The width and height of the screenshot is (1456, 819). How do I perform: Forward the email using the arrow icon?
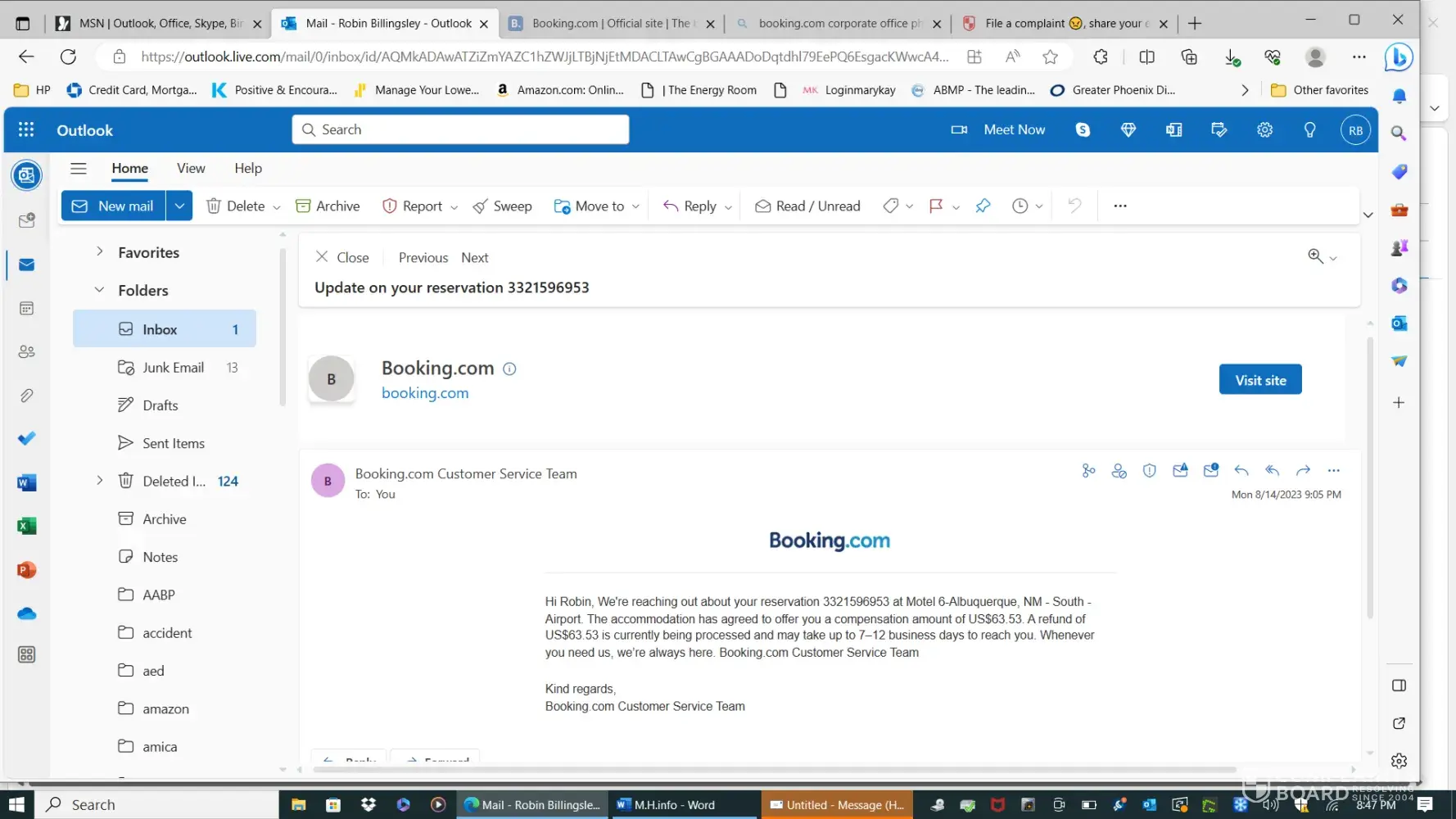coord(1303,470)
